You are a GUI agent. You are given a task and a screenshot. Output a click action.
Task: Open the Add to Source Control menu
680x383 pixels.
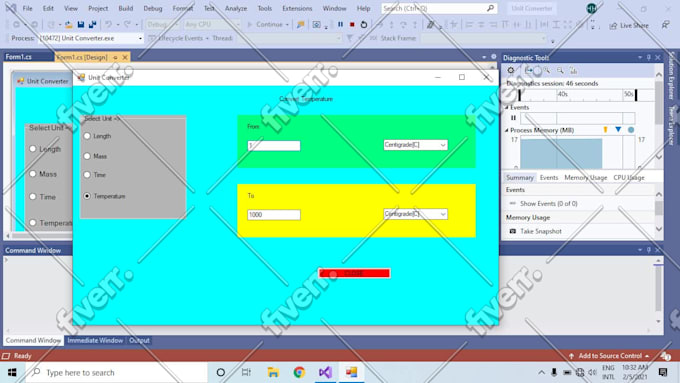(x=610, y=356)
